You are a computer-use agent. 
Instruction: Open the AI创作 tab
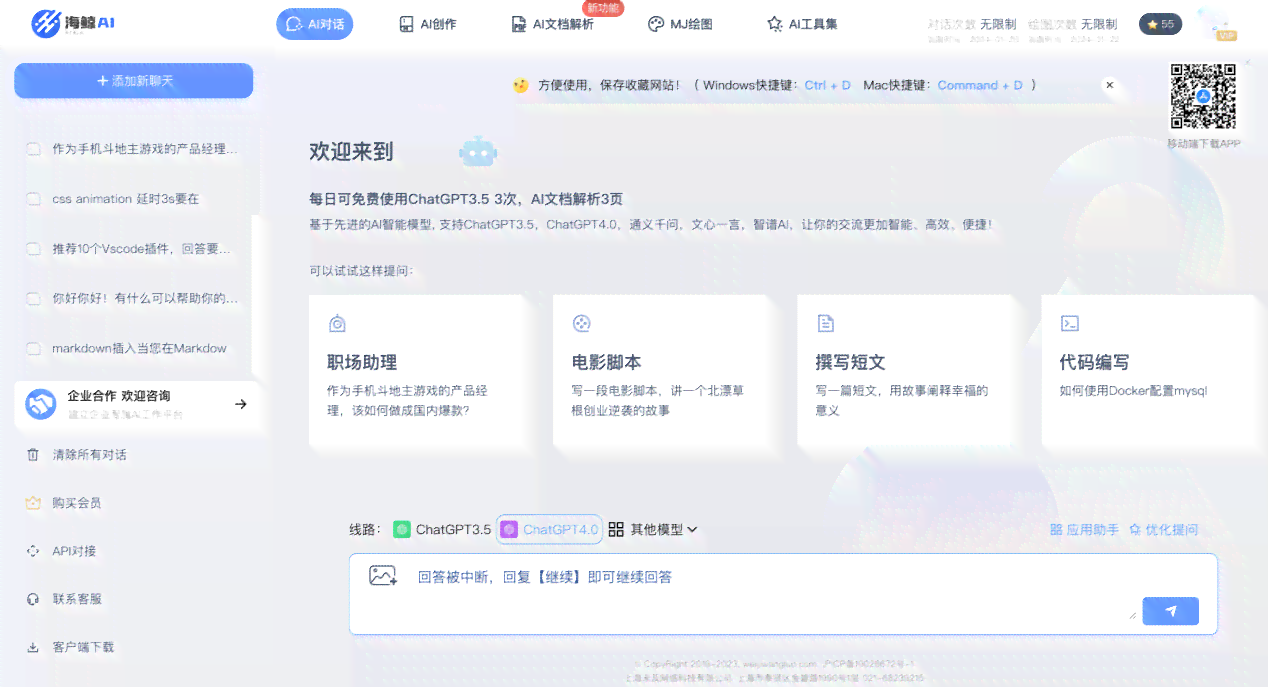(x=427, y=24)
